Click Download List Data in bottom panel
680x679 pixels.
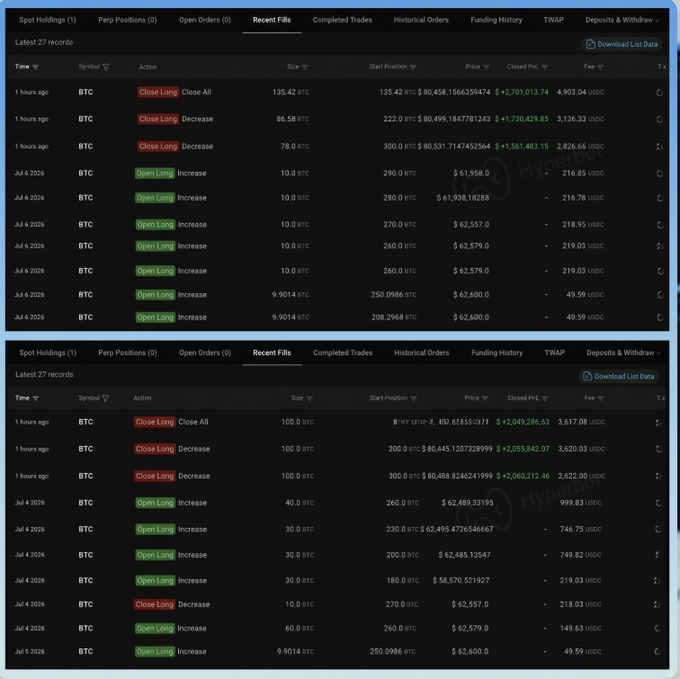(619, 376)
